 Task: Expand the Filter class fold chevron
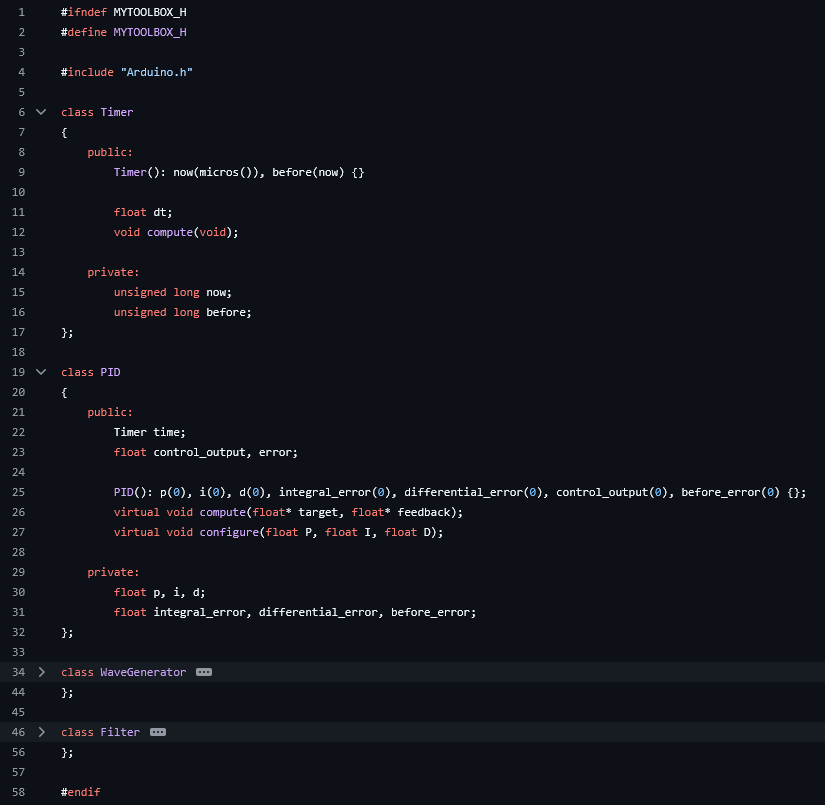pos(41,732)
